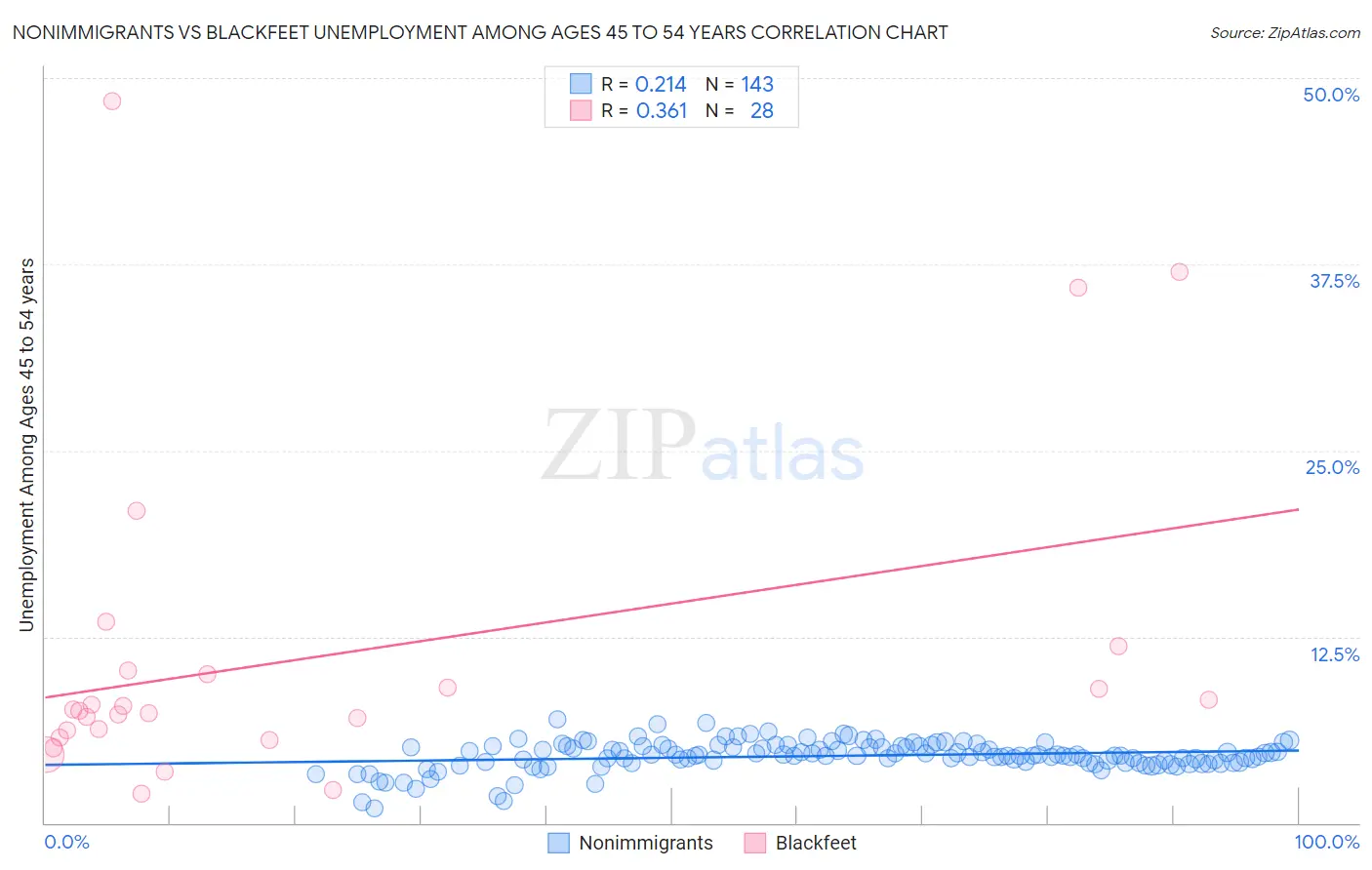
Task: Click the blue swatch beside R = 0.214
Action: [581, 84]
